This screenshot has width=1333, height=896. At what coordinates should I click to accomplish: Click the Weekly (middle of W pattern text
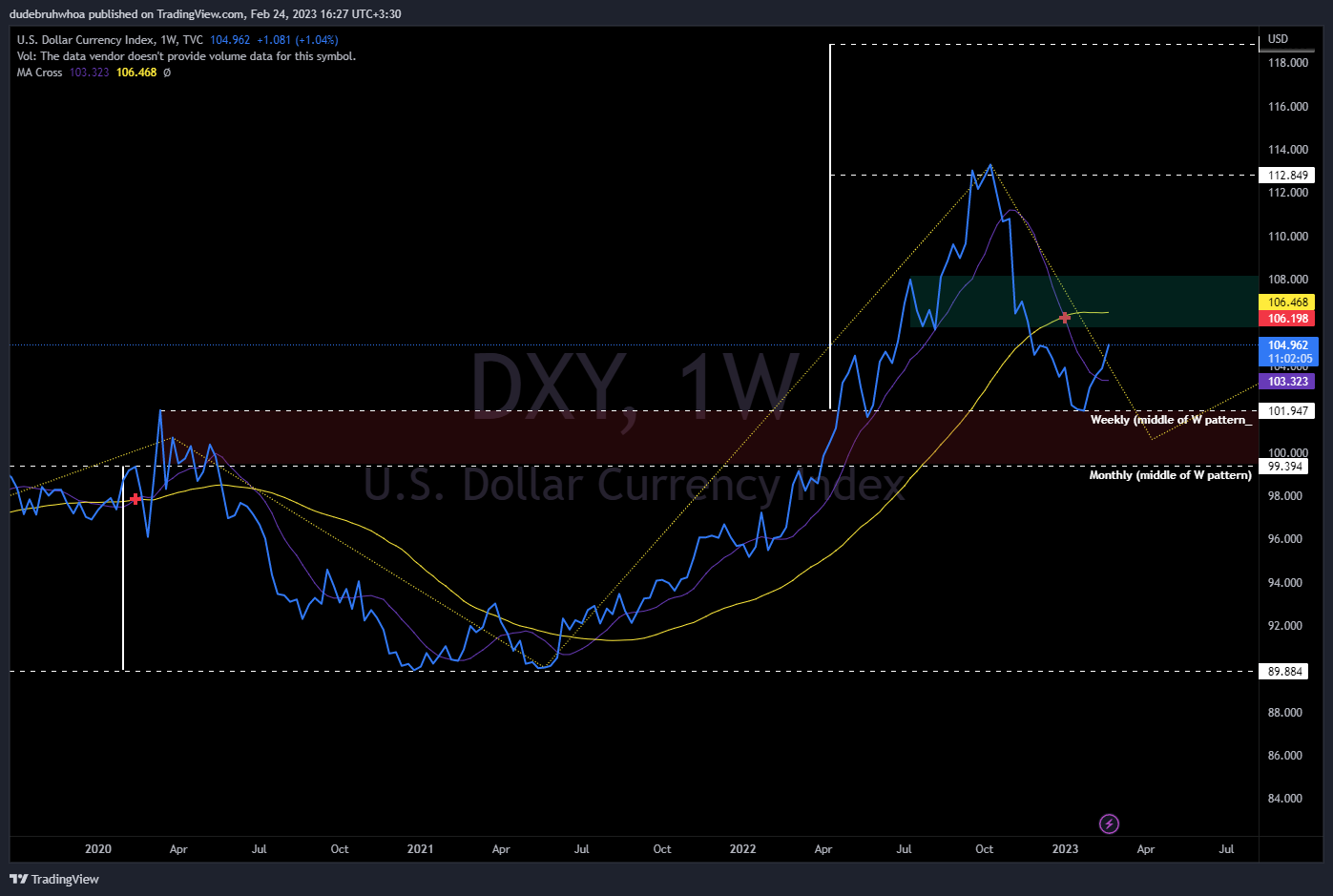[x=1171, y=420]
